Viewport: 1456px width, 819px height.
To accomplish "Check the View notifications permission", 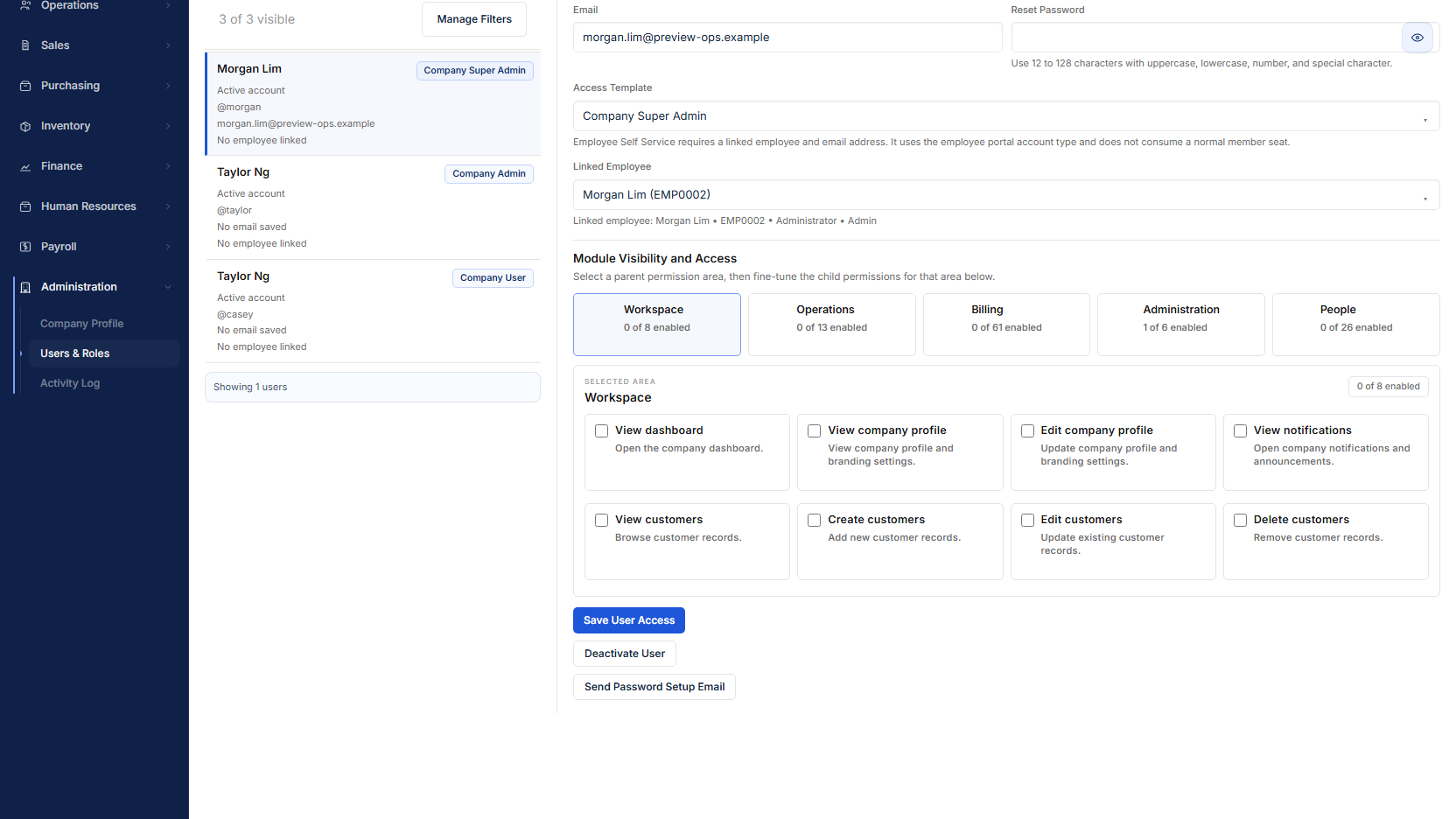I will coord(1241,430).
